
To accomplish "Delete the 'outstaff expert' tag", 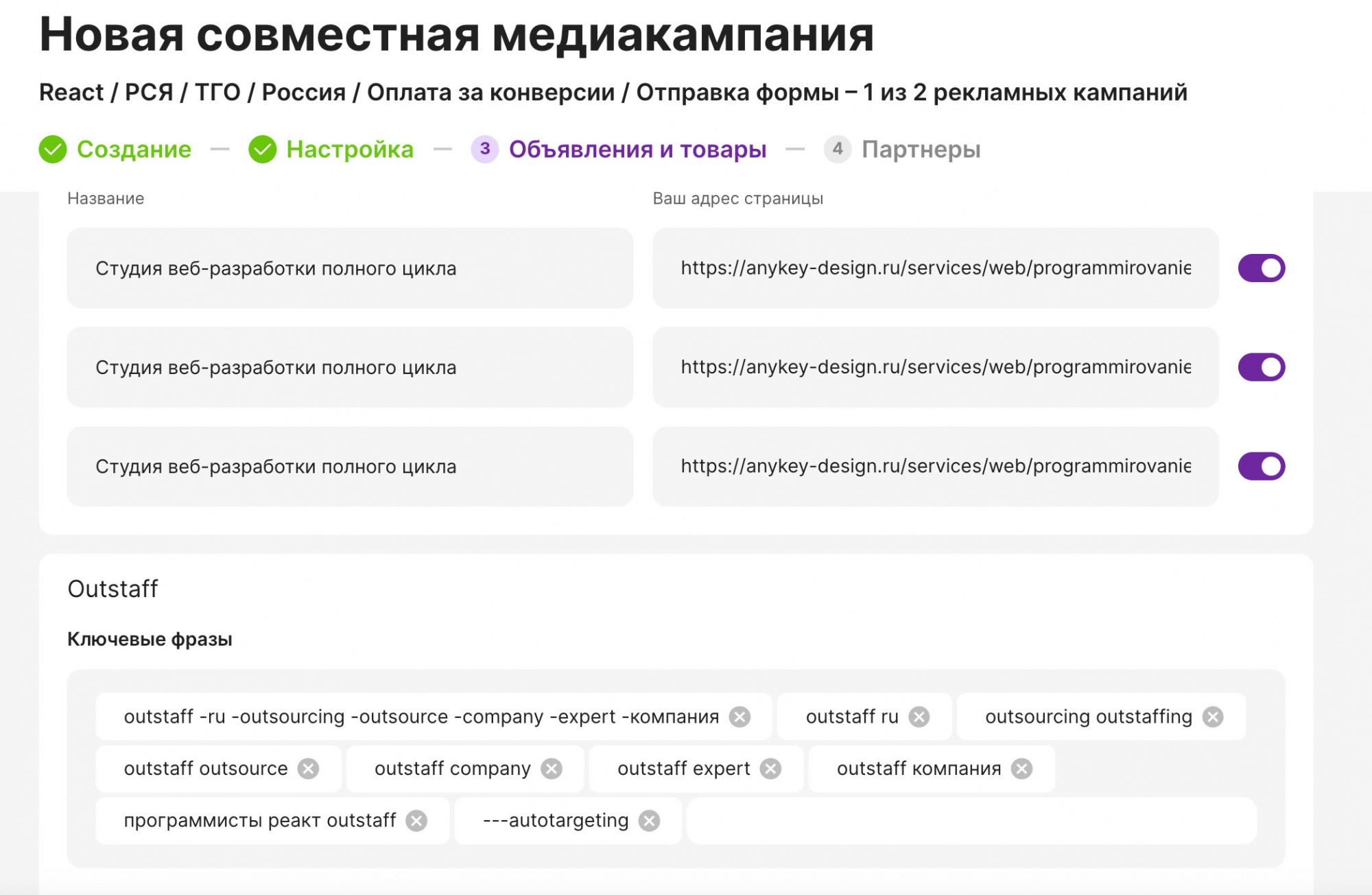I will [770, 769].
